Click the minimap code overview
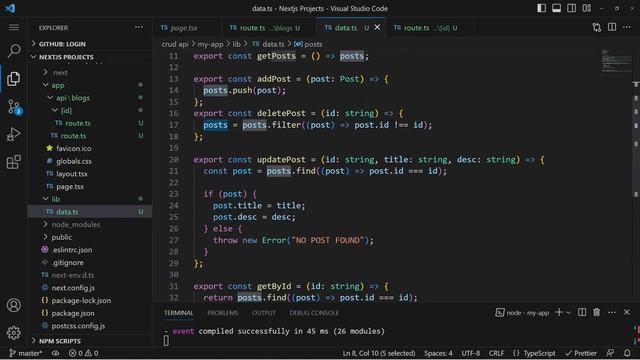 [x=616, y=61]
